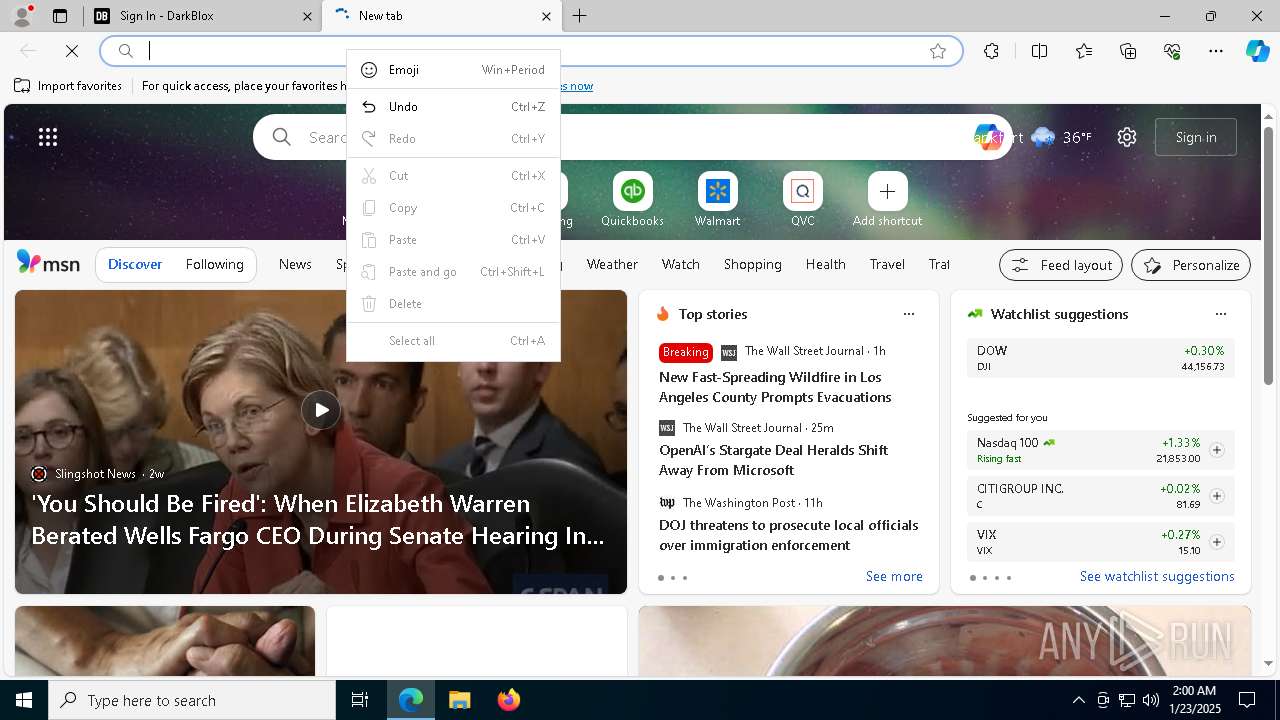Open the notification center icon
The width and height of the screenshot is (1280, 720).
(1247, 700)
